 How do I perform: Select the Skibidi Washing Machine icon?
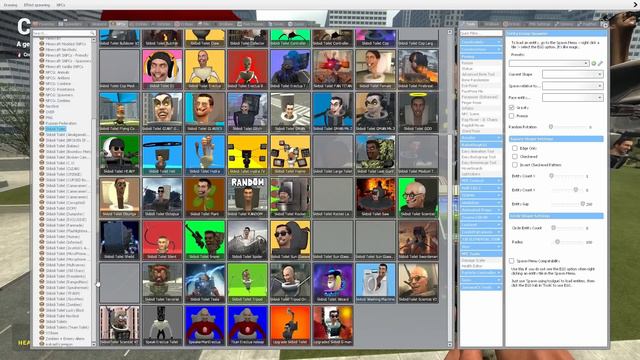click(x=375, y=283)
